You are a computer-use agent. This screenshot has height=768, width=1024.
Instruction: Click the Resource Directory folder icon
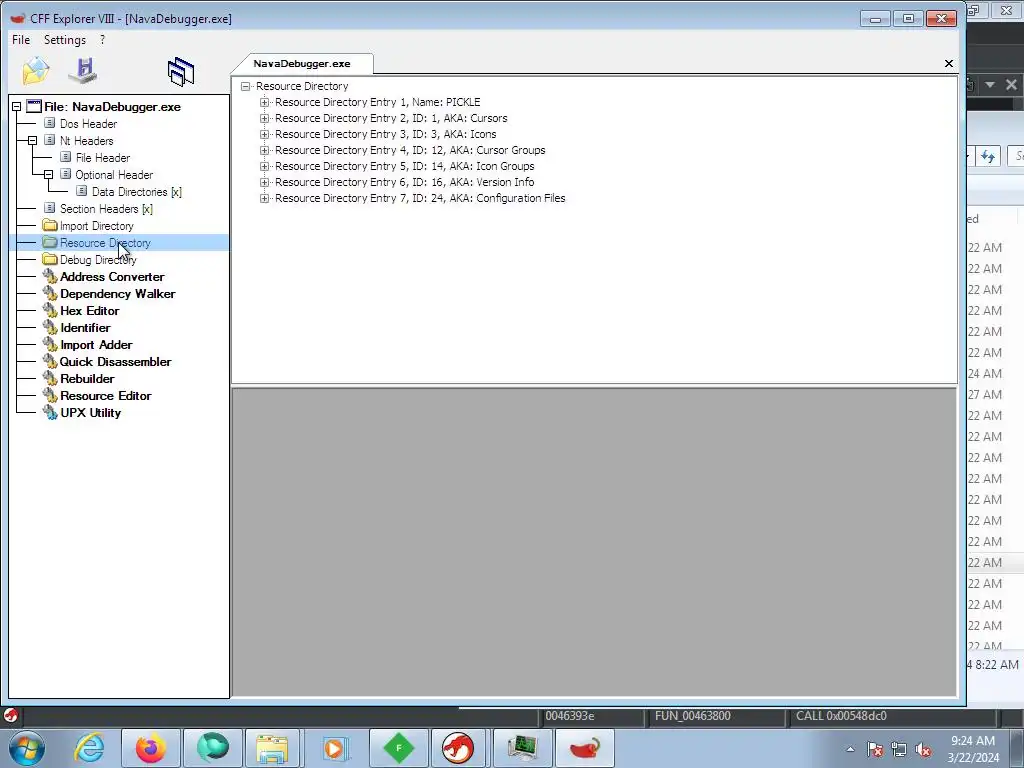click(50, 242)
